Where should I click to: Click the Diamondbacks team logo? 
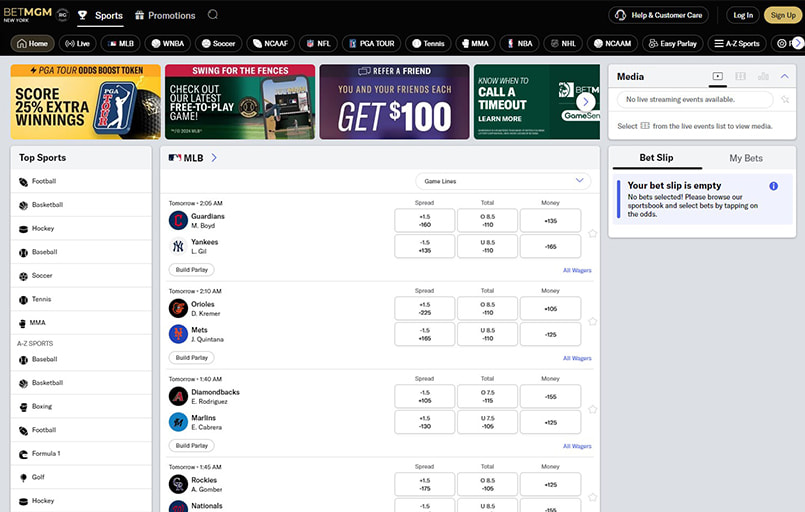178,396
